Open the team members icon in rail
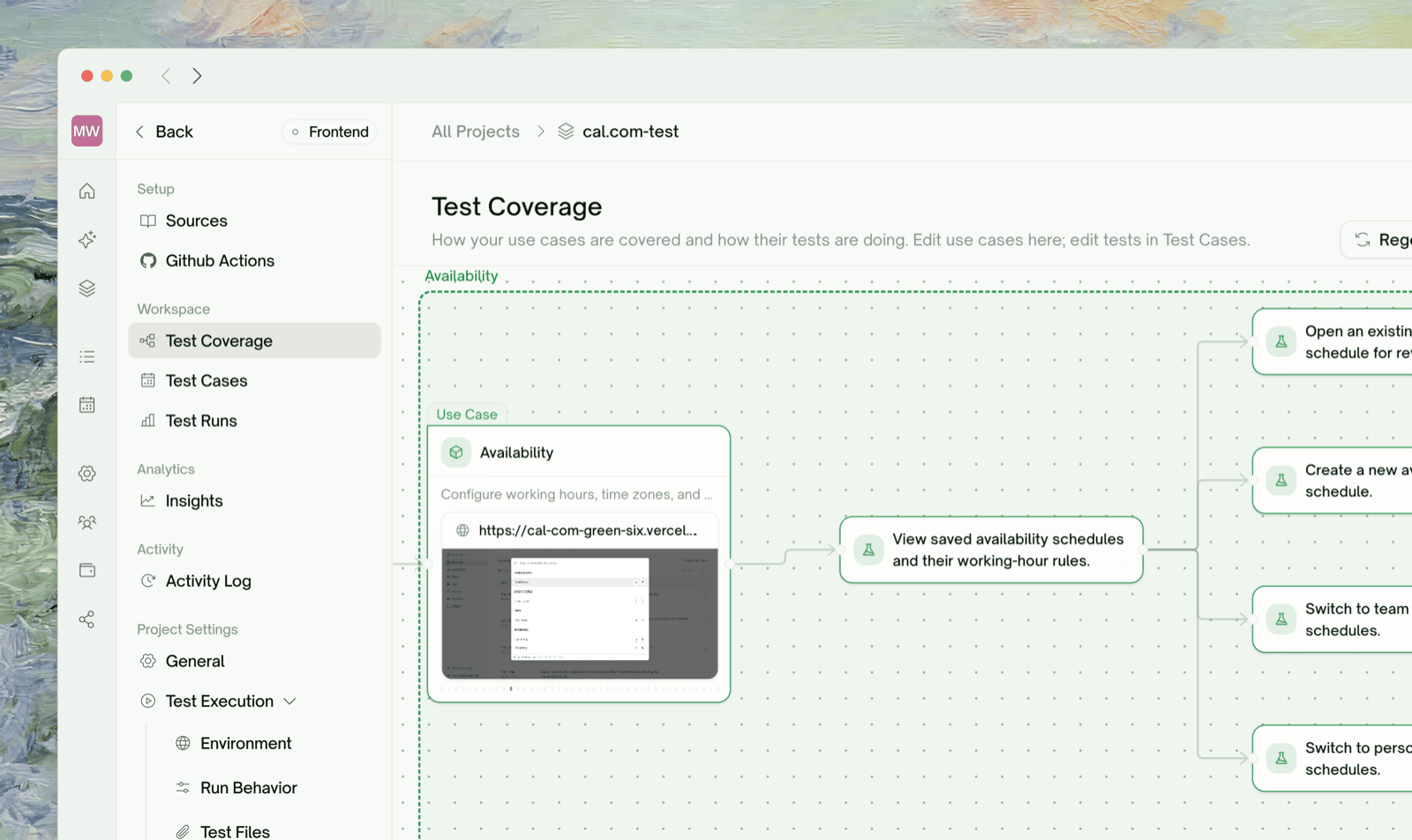Viewport: 1412px width, 840px height. [x=86, y=522]
